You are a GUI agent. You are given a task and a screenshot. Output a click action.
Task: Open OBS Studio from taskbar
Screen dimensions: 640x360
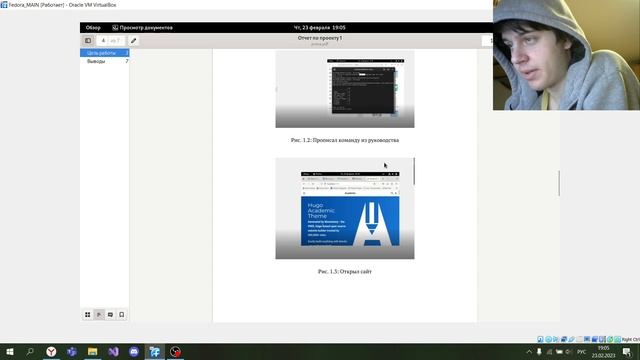click(176, 351)
